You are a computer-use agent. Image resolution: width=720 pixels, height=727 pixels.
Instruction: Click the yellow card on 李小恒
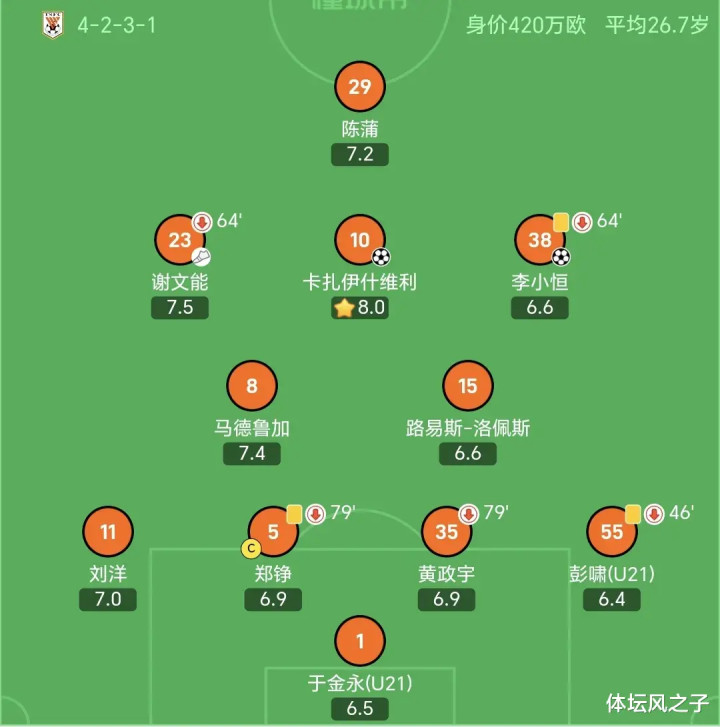tap(561, 222)
